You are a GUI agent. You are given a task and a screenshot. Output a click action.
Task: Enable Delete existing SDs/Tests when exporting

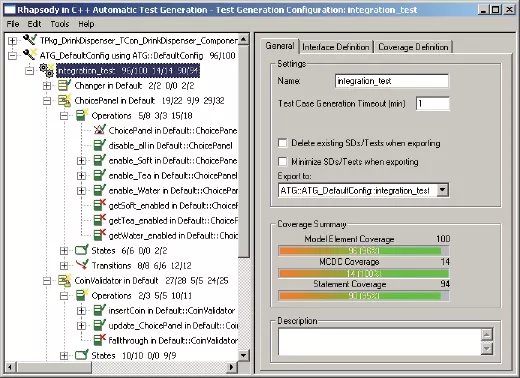pos(282,143)
